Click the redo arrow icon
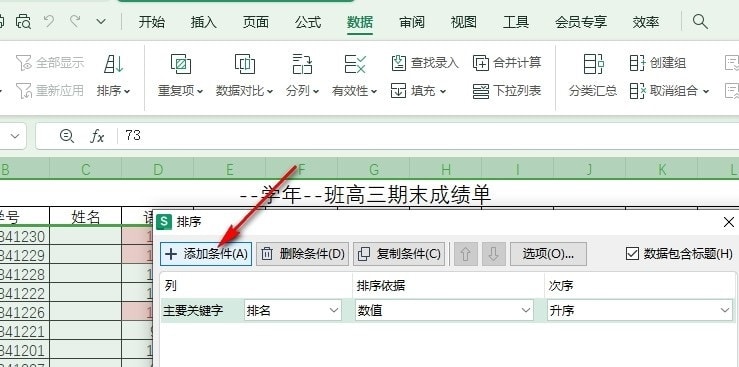 75,21
